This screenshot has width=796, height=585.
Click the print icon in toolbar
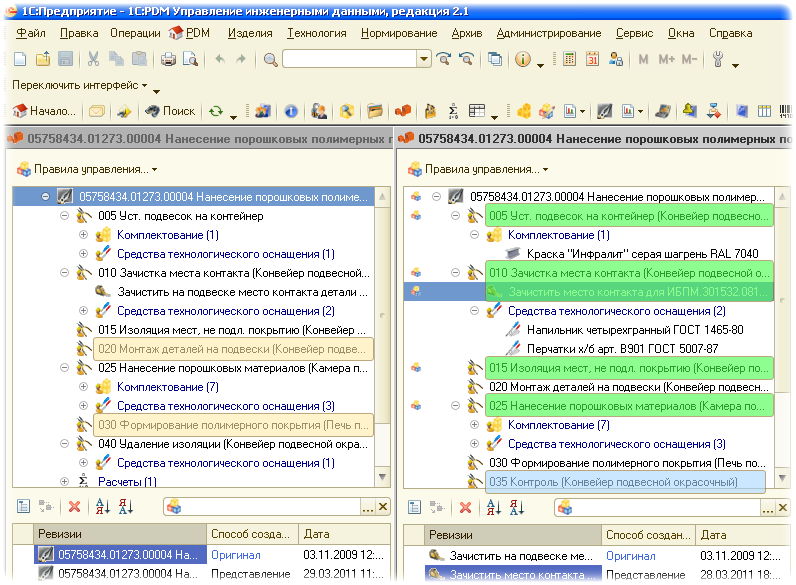[x=168, y=59]
